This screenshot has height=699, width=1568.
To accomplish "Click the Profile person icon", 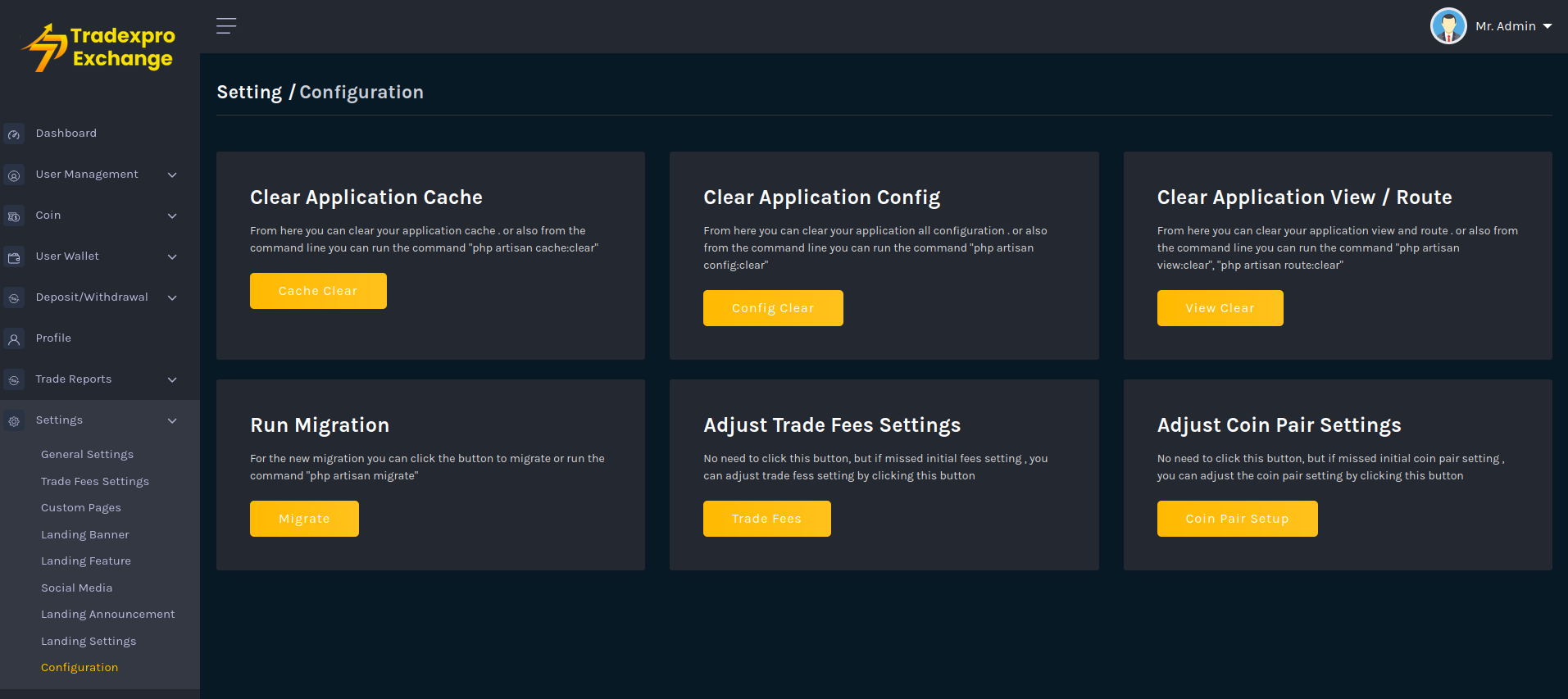I will [x=14, y=339].
